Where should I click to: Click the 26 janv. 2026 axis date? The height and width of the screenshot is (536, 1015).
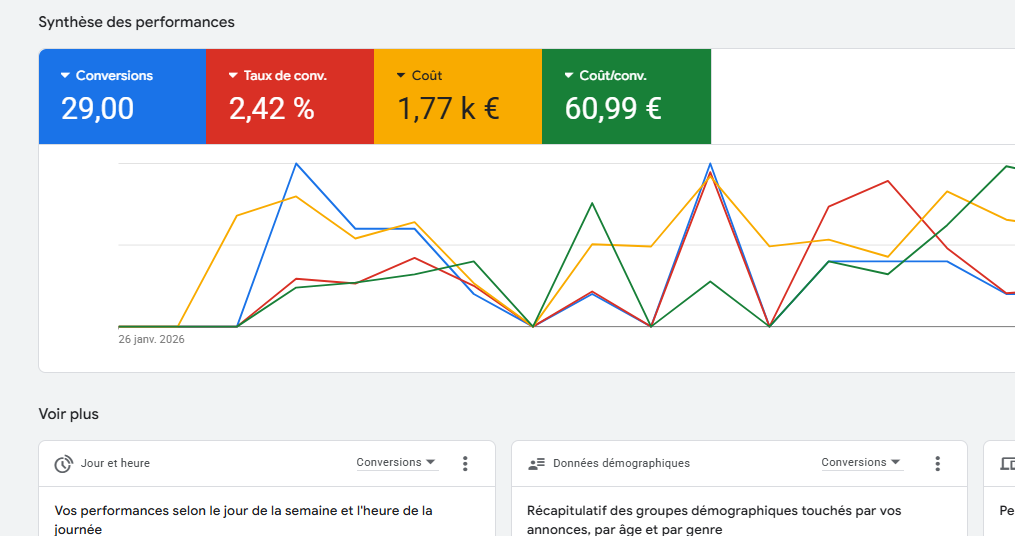151,339
